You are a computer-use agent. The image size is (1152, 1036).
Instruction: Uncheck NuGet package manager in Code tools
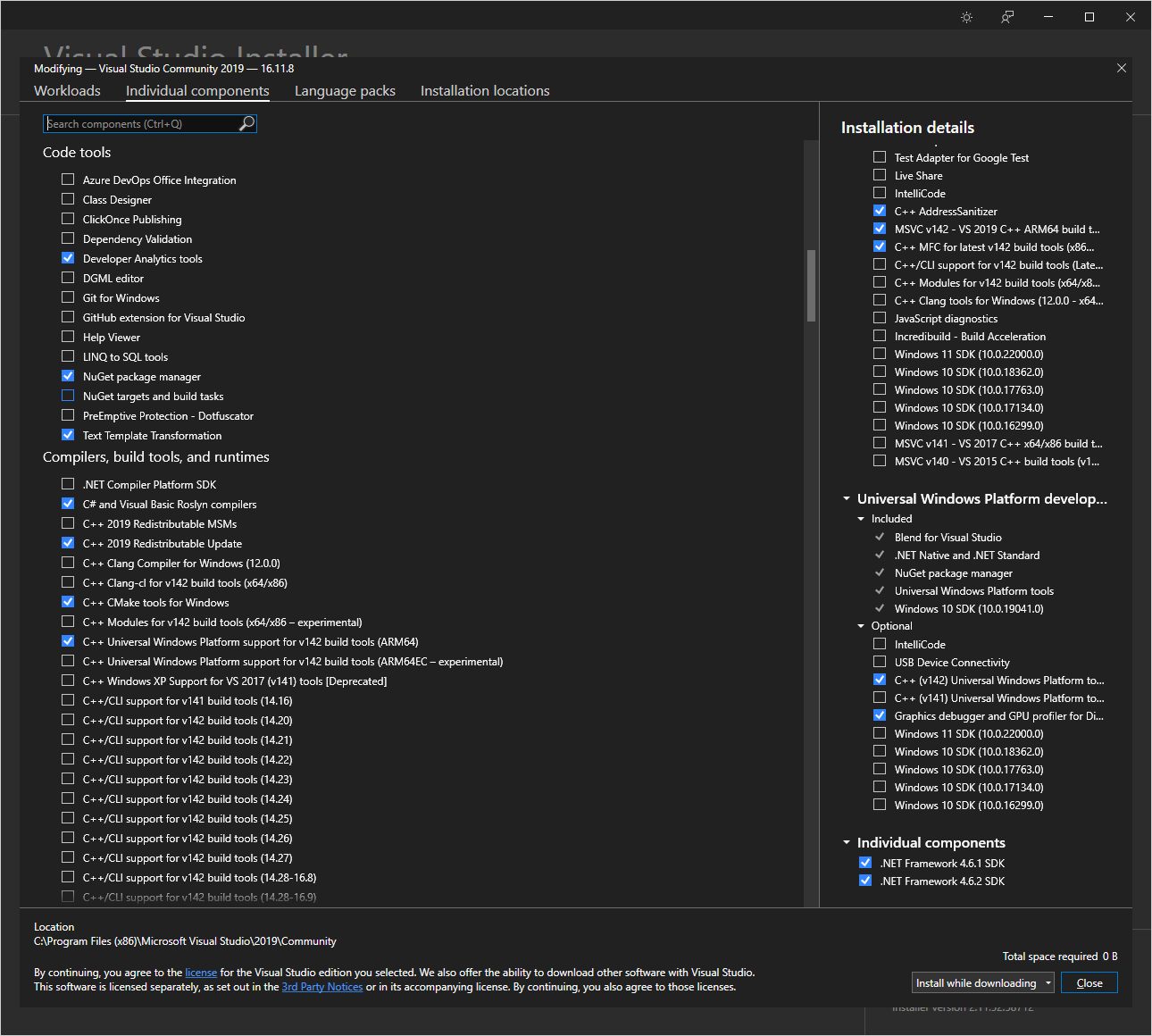tap(68, 376)
